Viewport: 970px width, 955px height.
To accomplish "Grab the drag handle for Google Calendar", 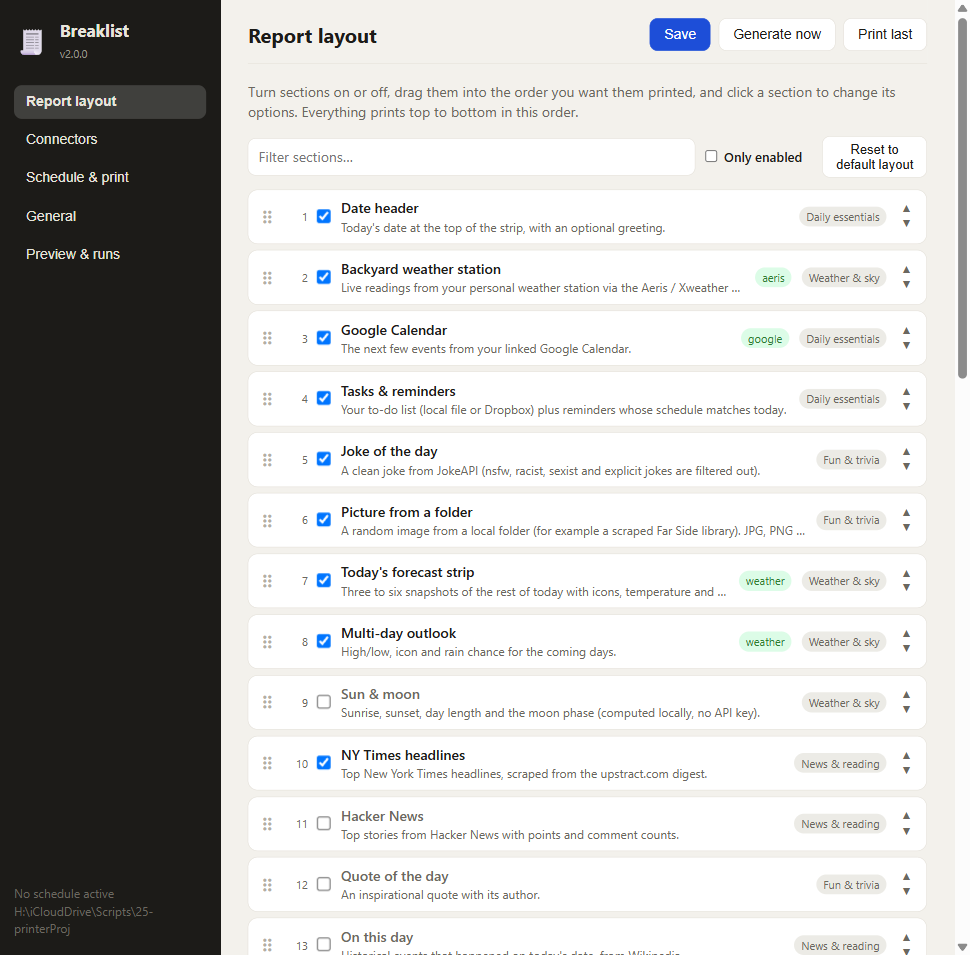I will click(267, 338).
